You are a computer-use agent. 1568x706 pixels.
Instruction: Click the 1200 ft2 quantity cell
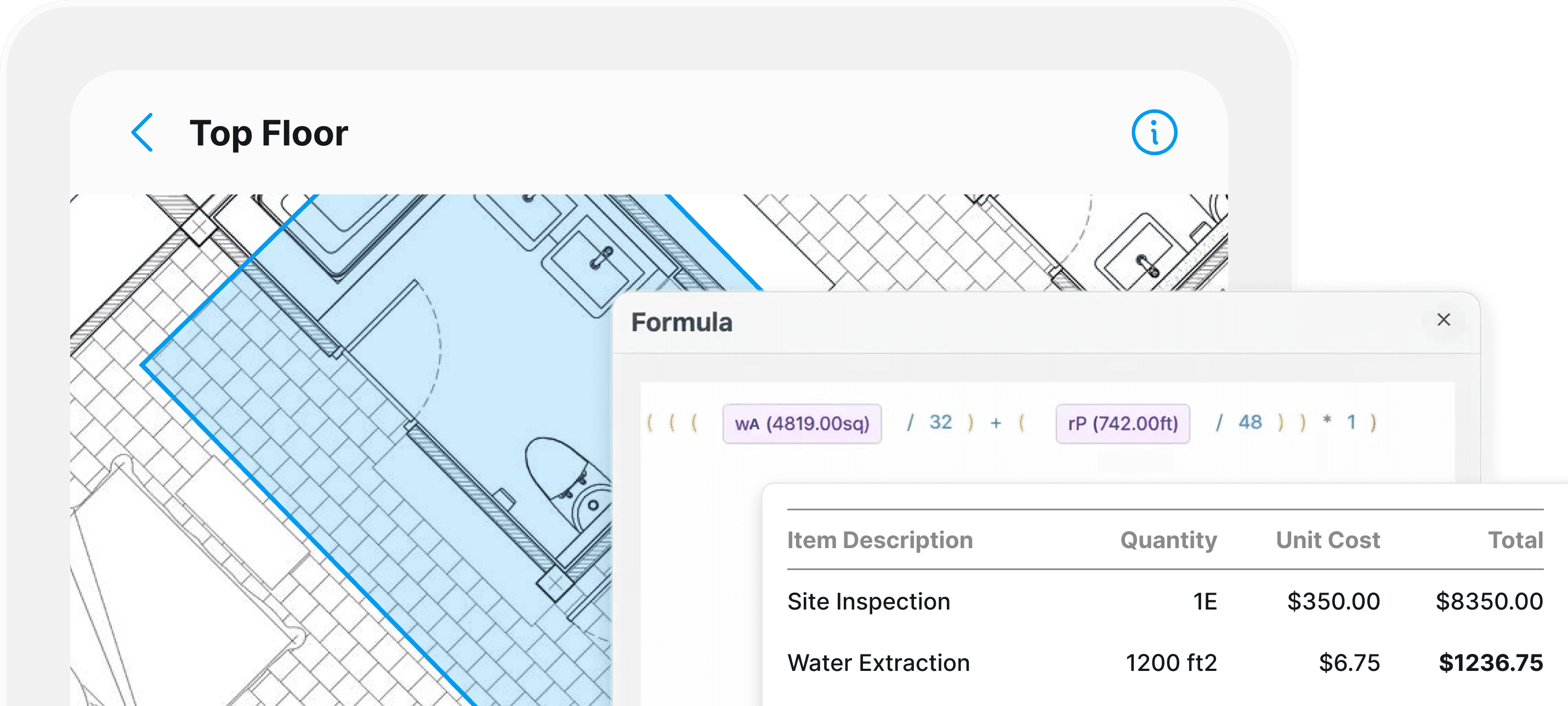click(x=1171, y=663)
